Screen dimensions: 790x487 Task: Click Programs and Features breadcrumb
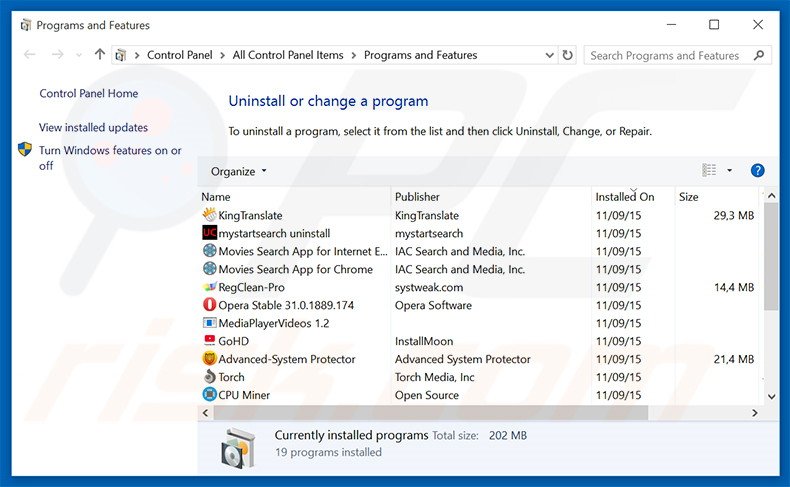(420, 55)
